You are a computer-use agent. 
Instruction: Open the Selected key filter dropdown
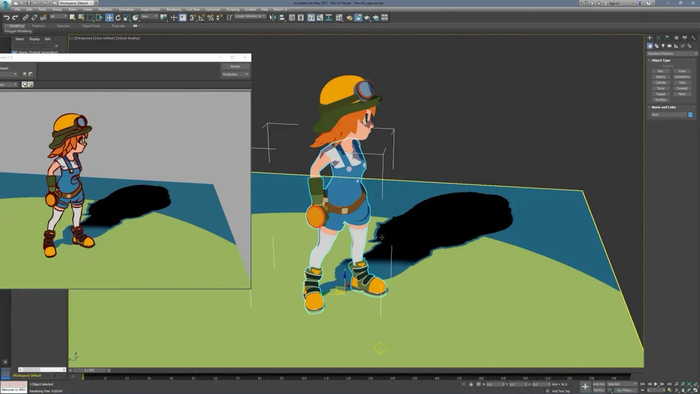pos(622,384)
